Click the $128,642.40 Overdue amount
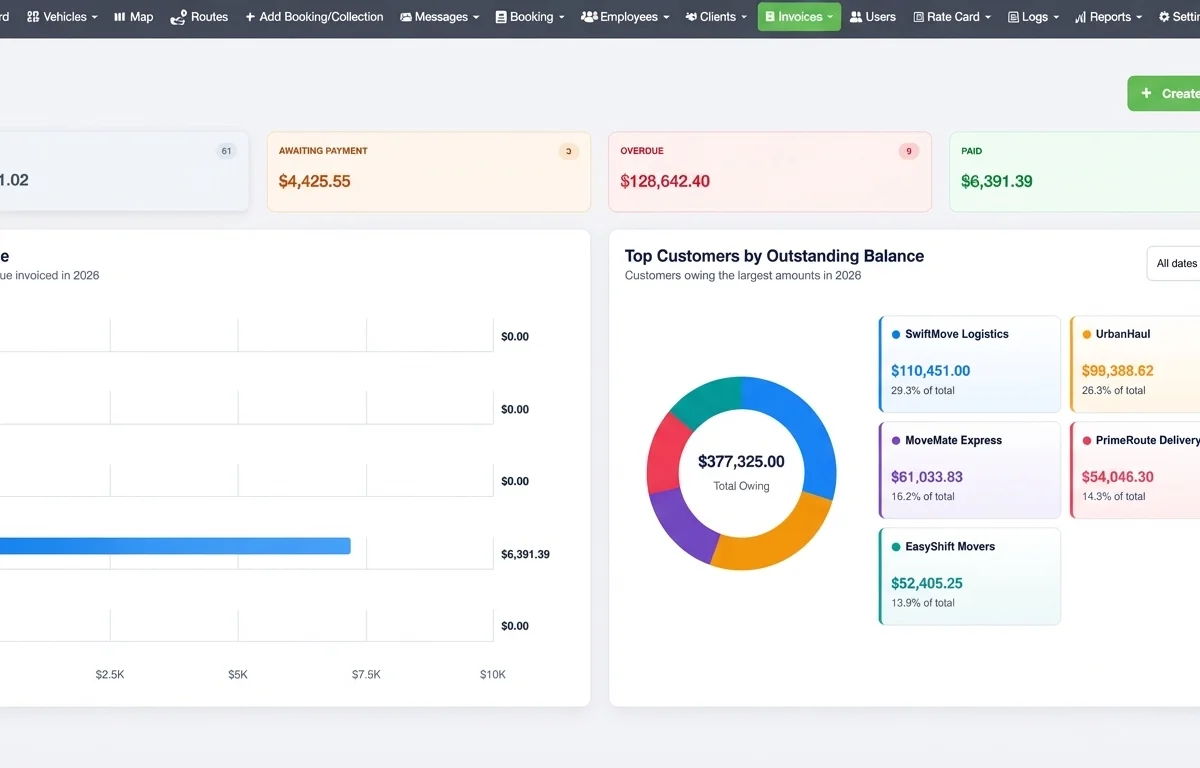 665,181
